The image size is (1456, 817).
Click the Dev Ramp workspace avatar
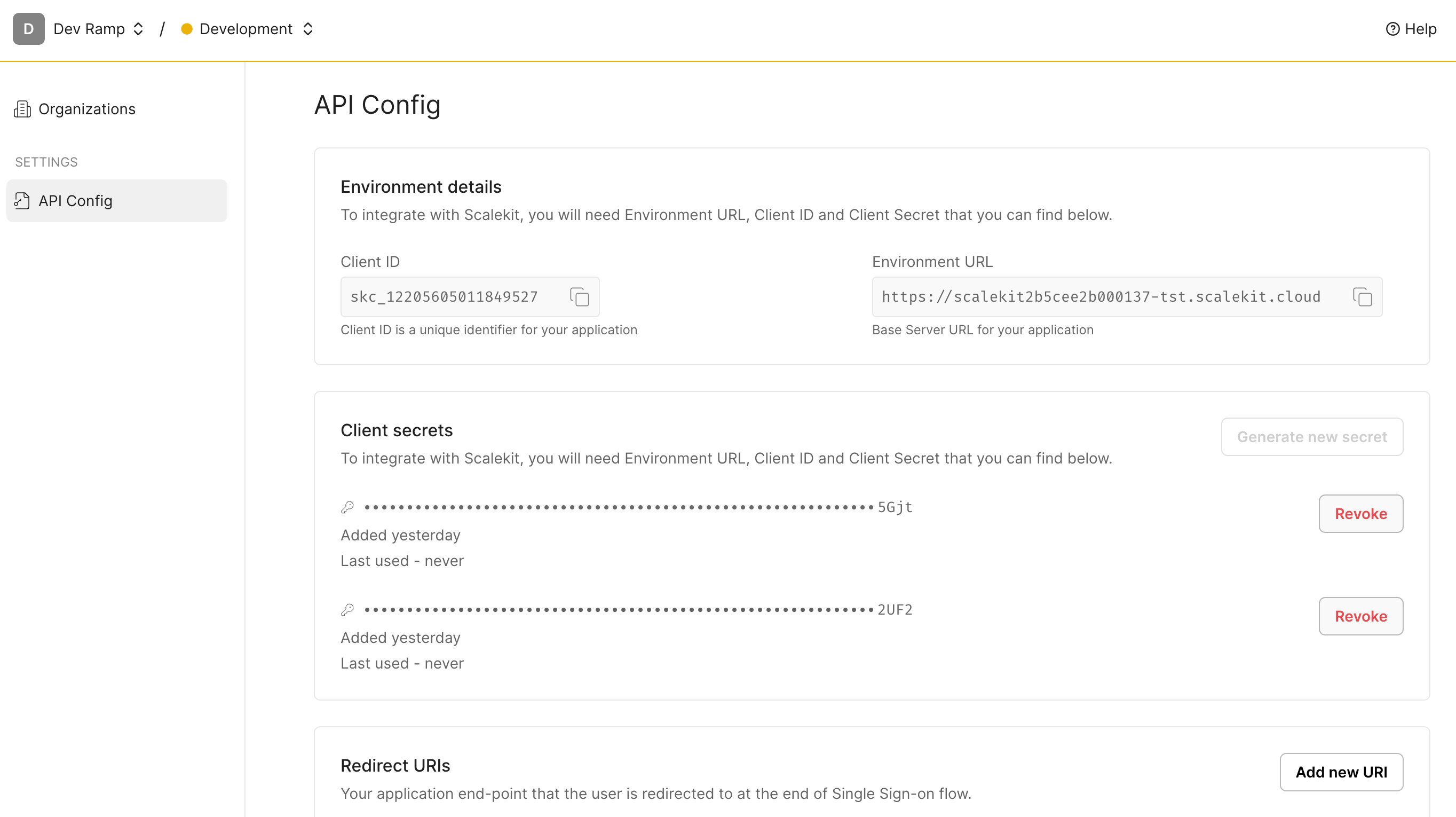coord(28,29)
